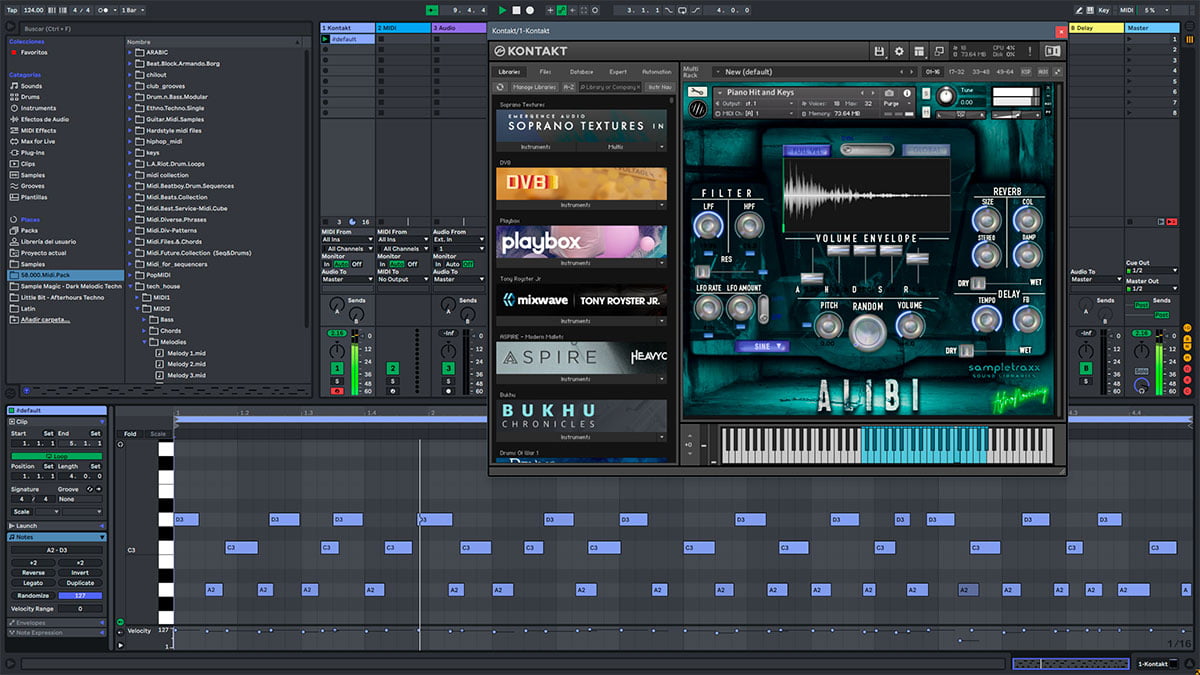Expand the chilout folder

point(131,74)
